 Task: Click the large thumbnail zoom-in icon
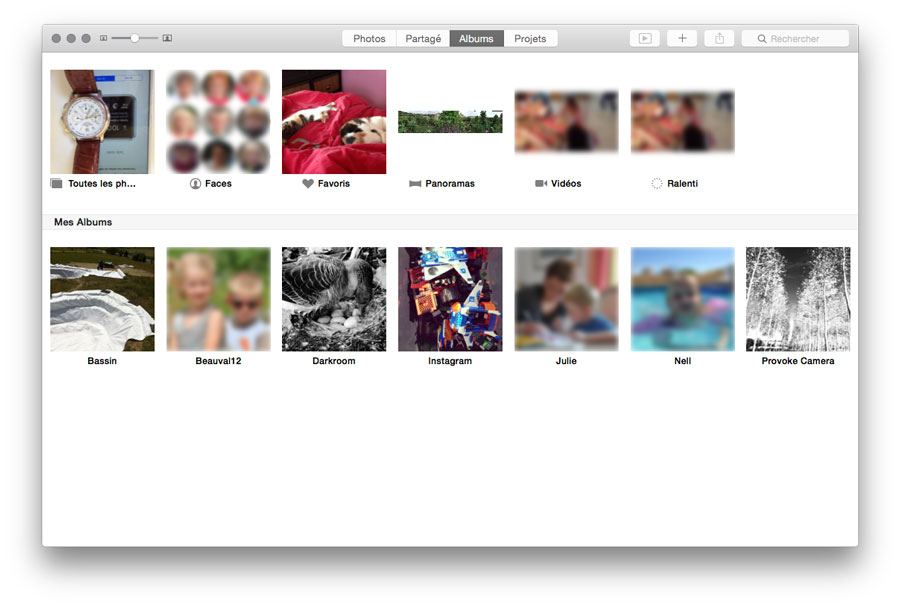pyautogui.click(x=167, y=38)
